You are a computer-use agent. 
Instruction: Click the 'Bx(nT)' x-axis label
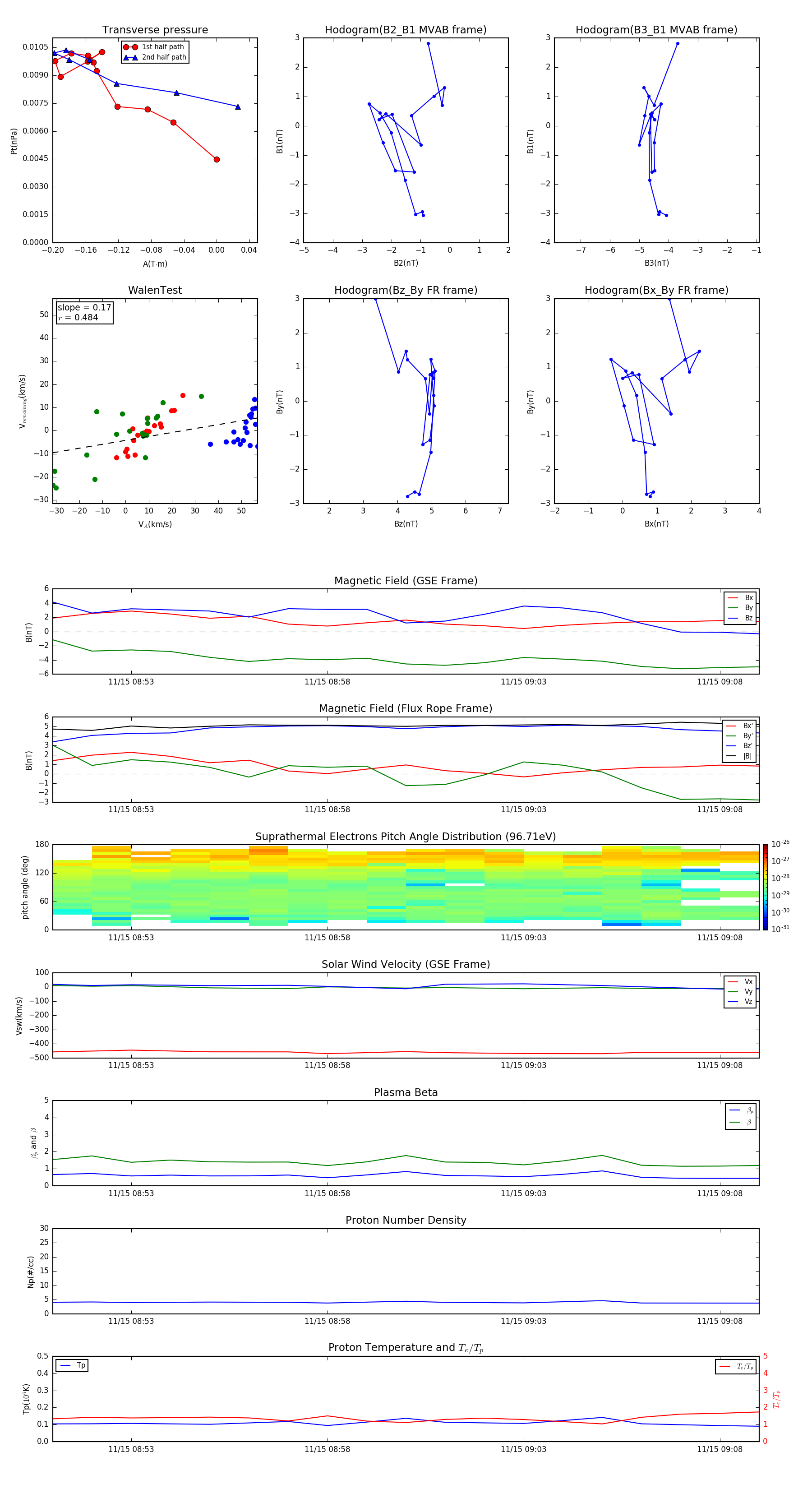click(656, 524)
